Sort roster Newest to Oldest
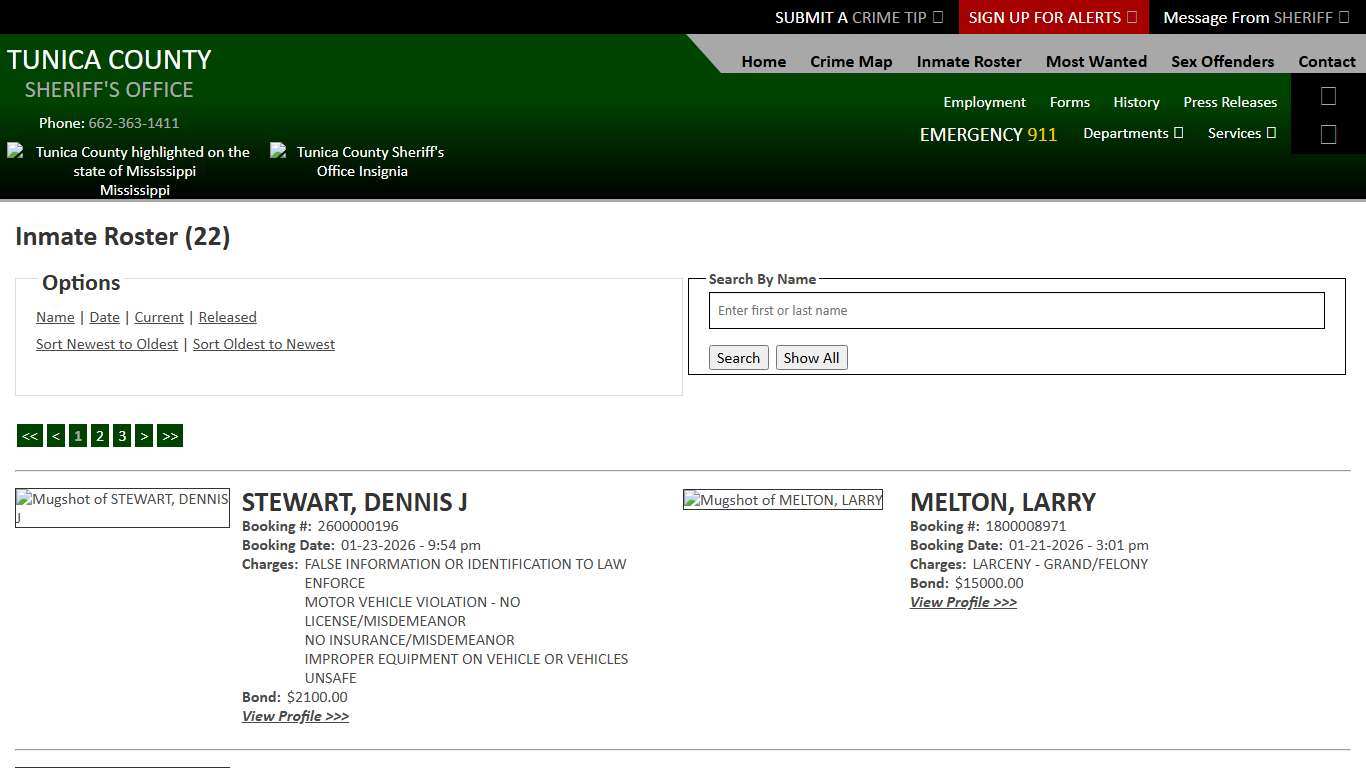The width and height of the screenshot is (1366, 768). click(107, 344)
